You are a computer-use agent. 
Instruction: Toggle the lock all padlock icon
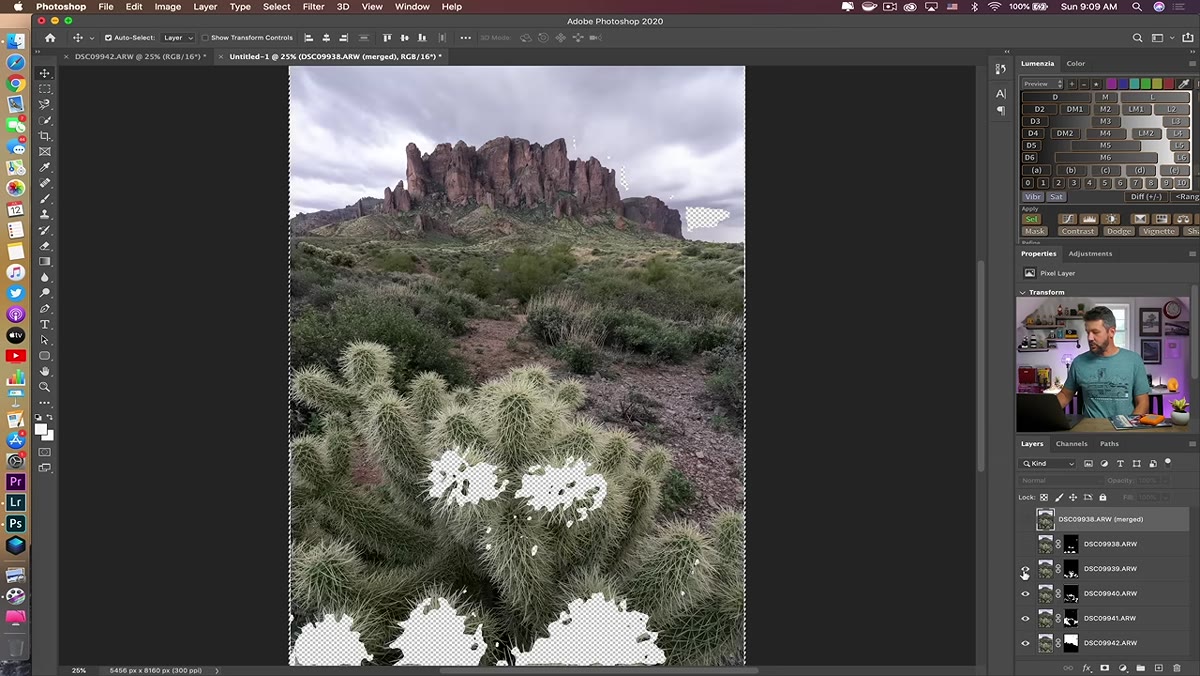1103,497
